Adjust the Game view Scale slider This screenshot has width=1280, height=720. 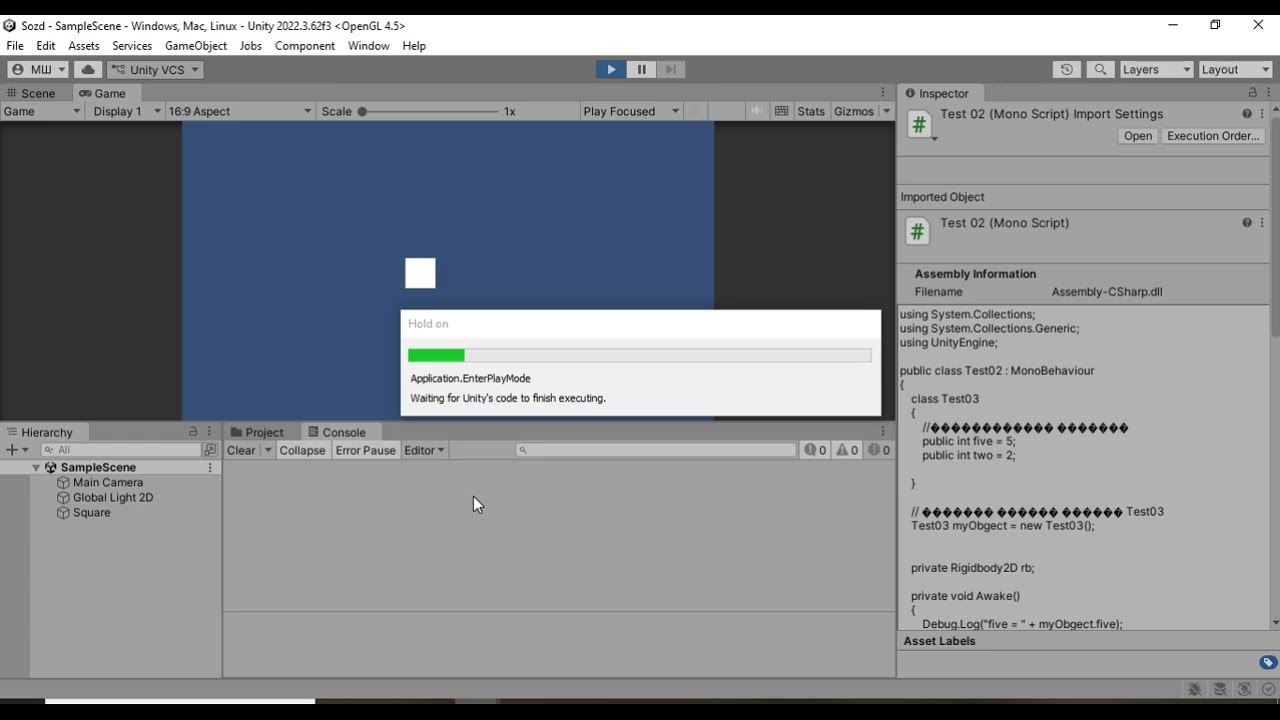[x=430, y=111]
